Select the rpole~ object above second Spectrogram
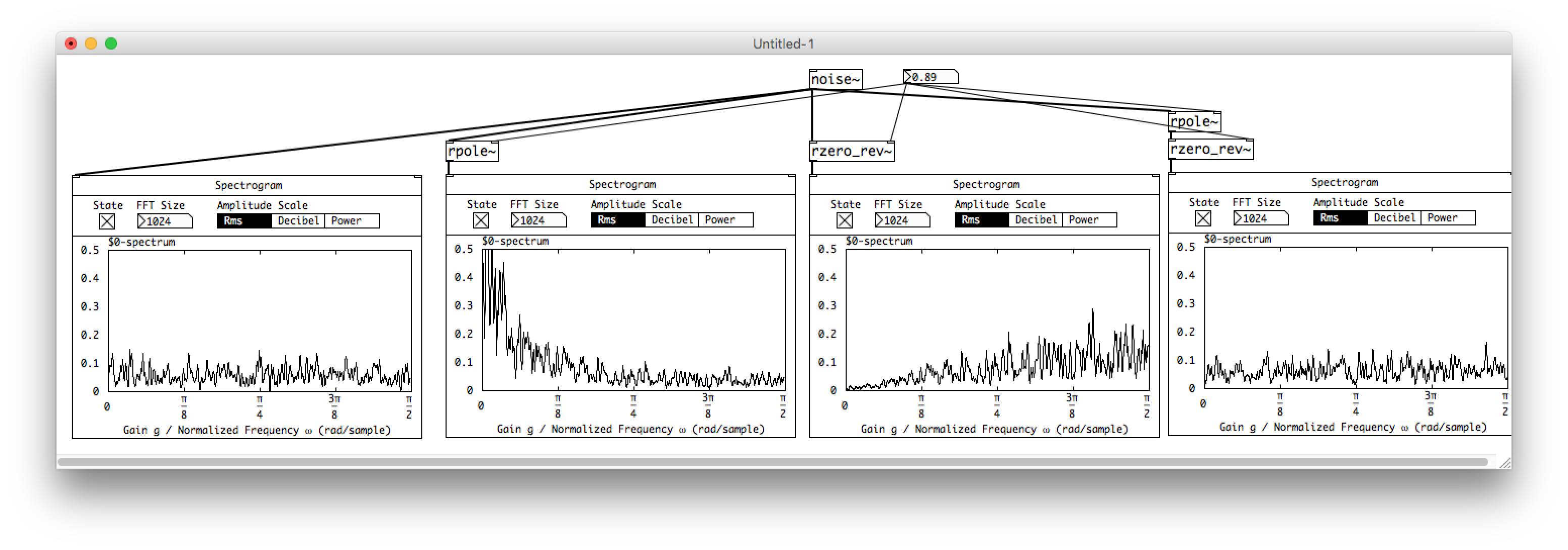 coord(472,151)
